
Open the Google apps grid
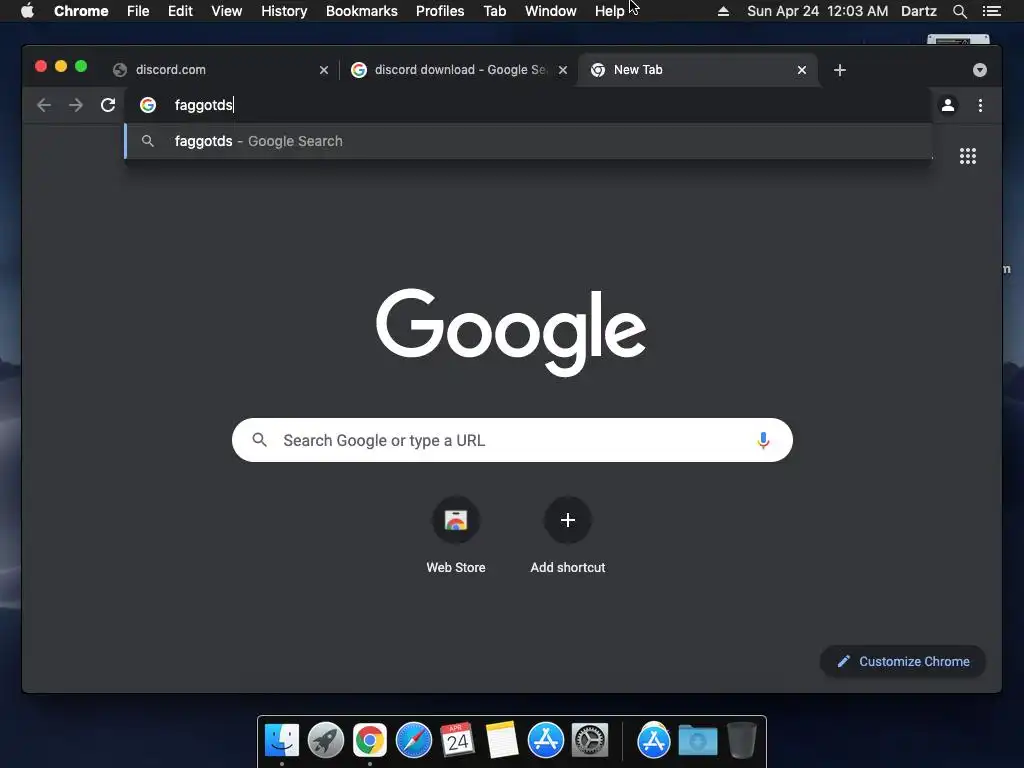968,156
